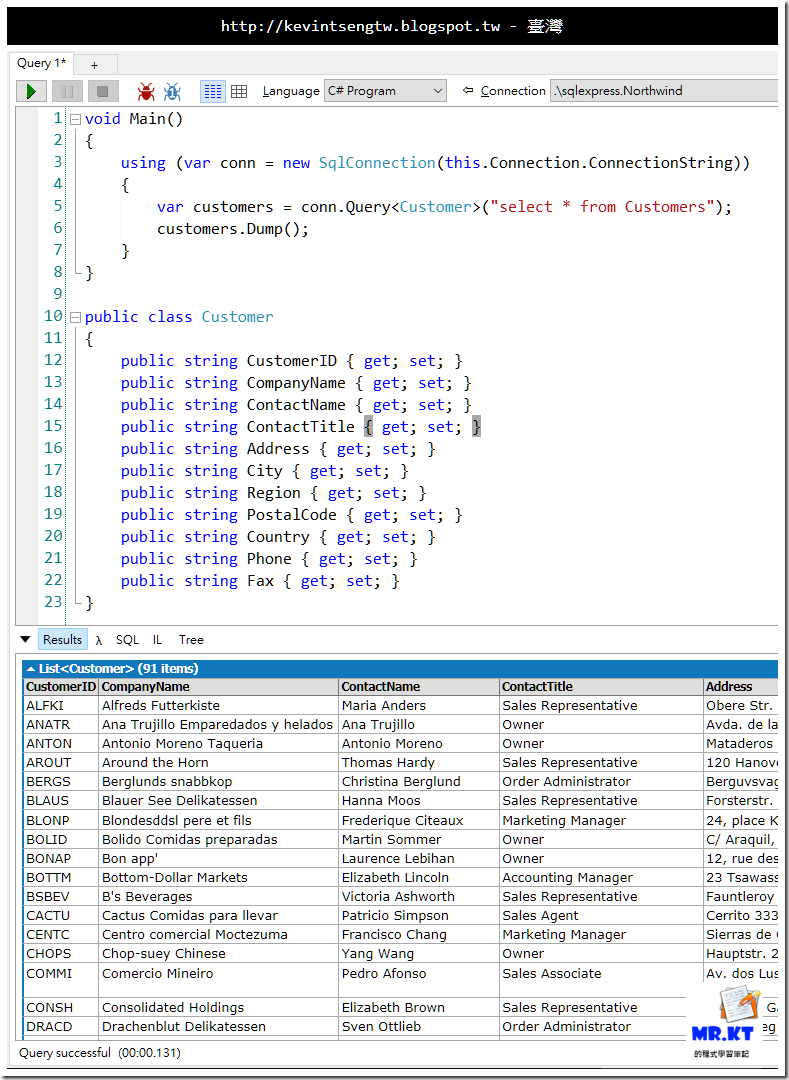The width and height of the screenshot is (789, 1080).
Task: Click the Centro comercial Moctezuma cell
Action: 219,935
